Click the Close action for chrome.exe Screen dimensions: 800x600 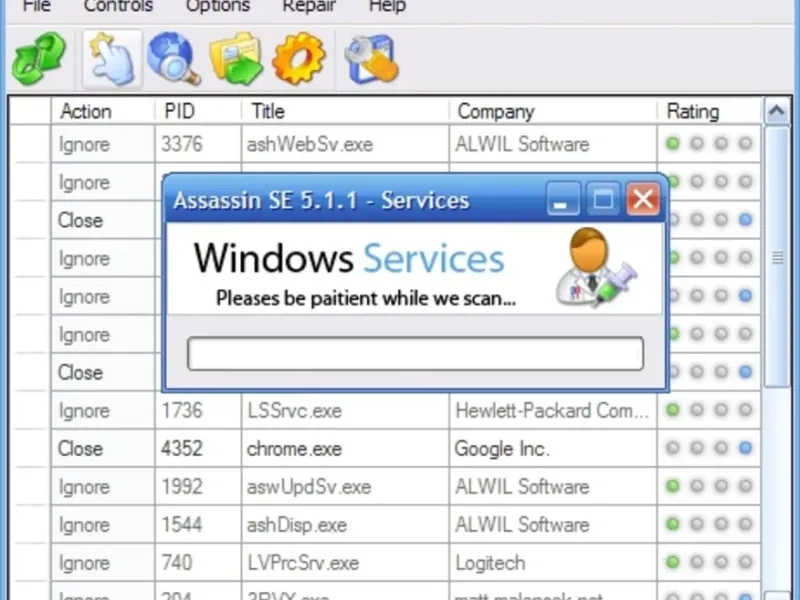point(103,448)
